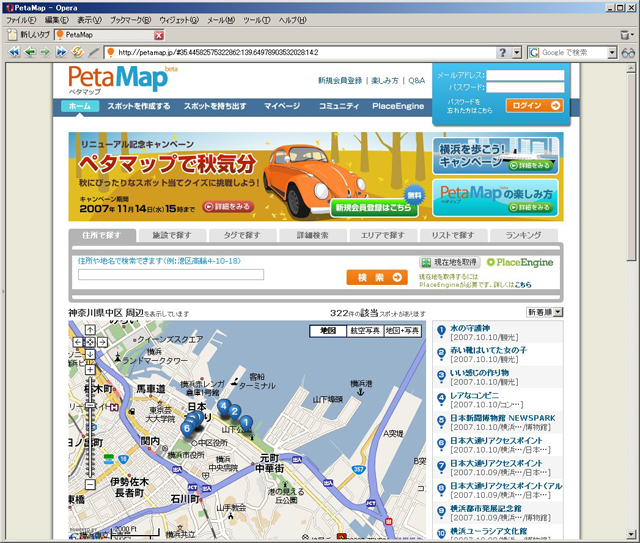Open the 編集 menu
Viewport: 640px width, 543px height.
[56, 20]
